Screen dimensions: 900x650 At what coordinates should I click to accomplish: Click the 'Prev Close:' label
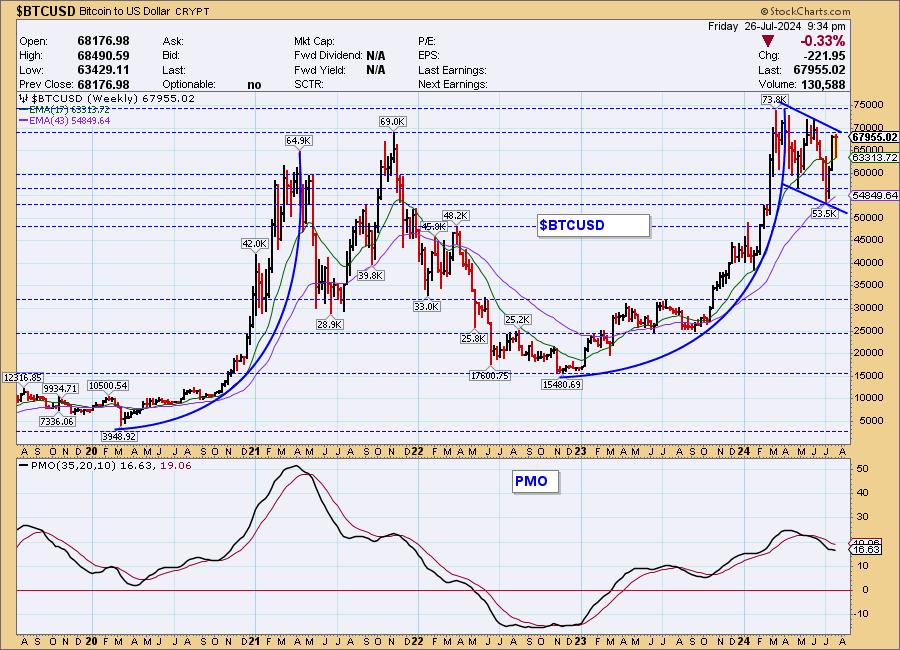[47, 84]
